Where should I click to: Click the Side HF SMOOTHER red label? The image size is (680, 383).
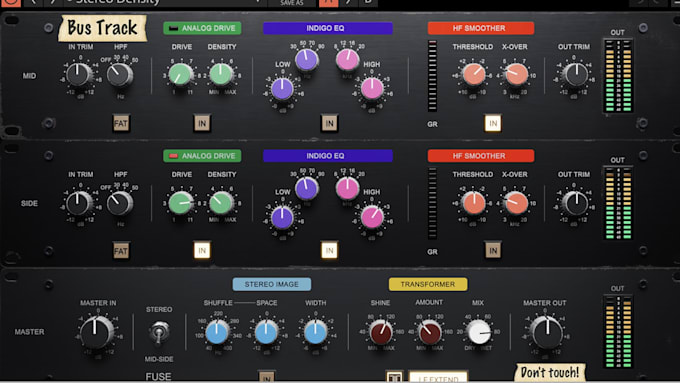[481, 156]
